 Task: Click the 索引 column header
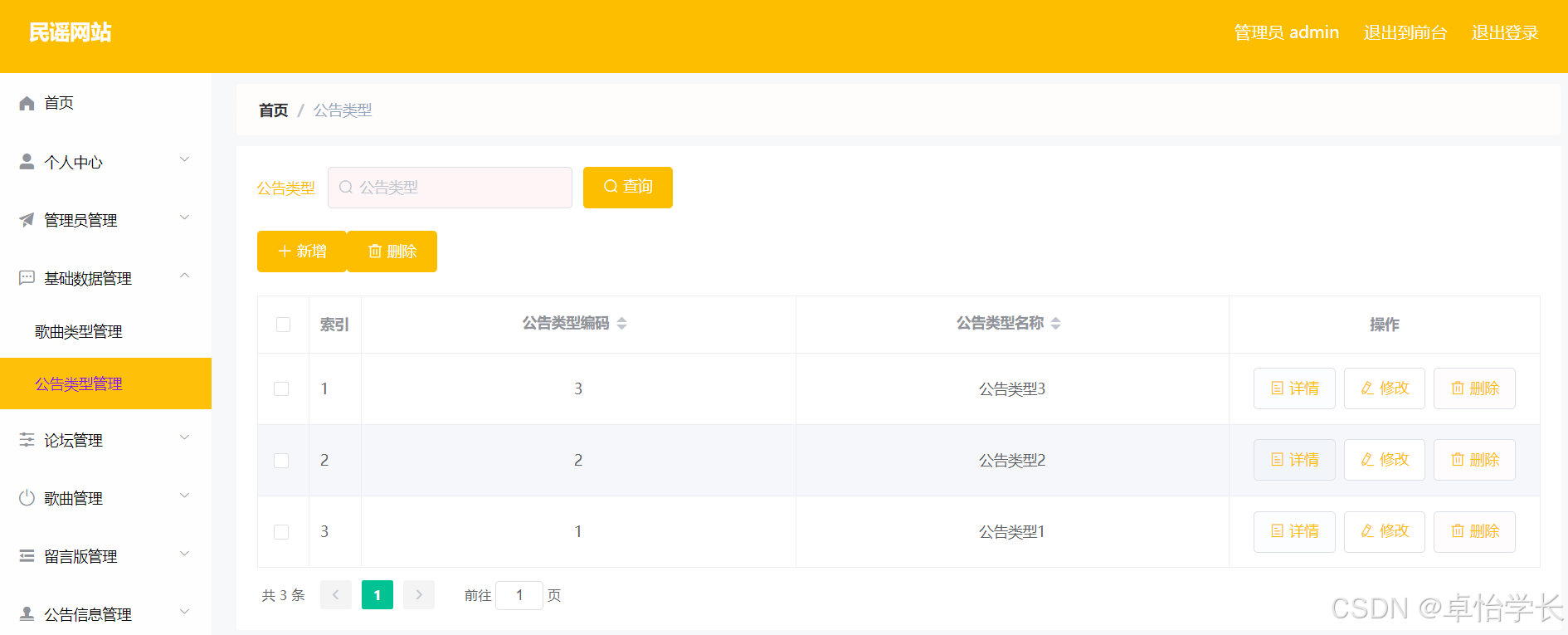(x=334, y=325)
